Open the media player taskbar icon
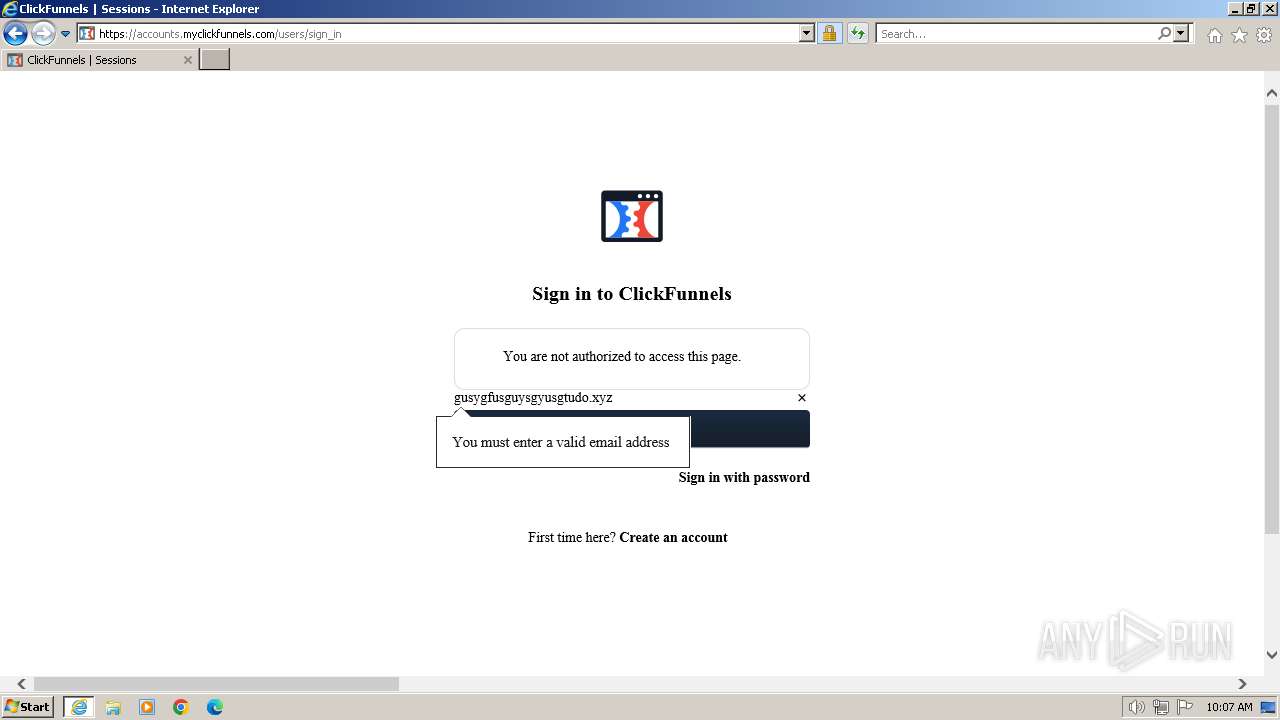This screenshot has width=1280, height=720. 147,707
